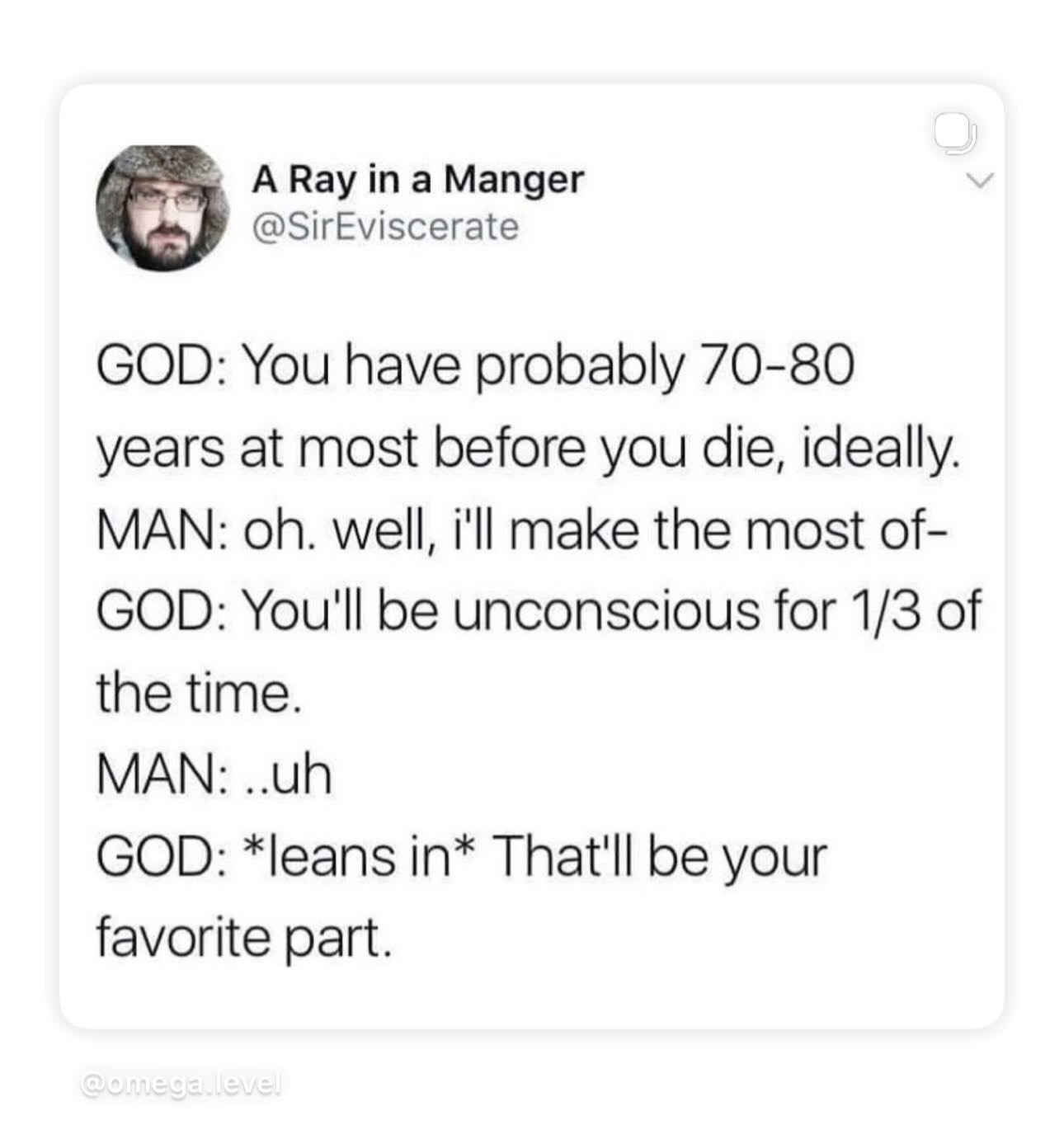
Task: Click the words "That'll be your"
Action: click(x=660, y=856)
